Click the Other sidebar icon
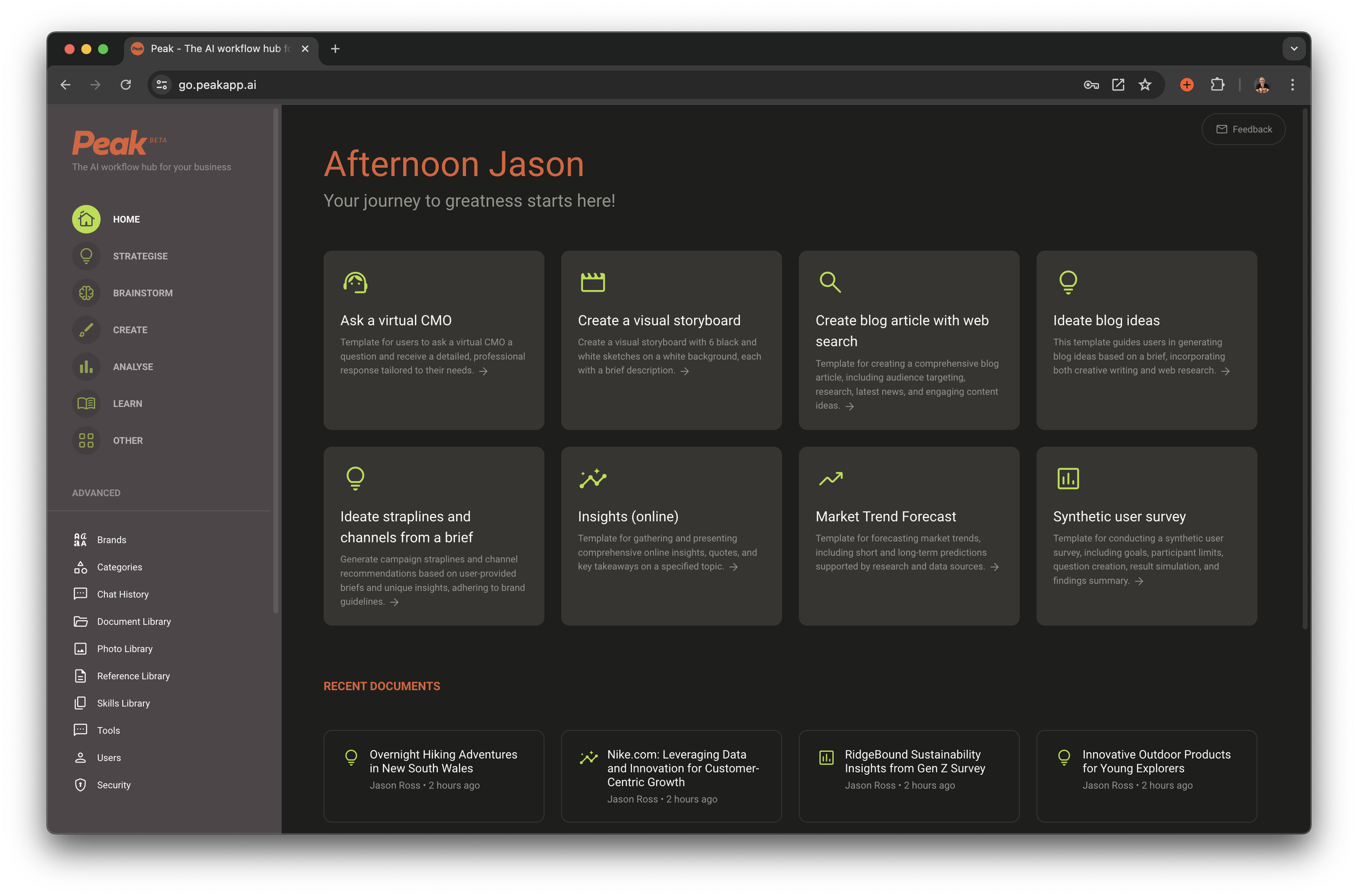This screenshot has width=1358, height=896. coord(85,439)
